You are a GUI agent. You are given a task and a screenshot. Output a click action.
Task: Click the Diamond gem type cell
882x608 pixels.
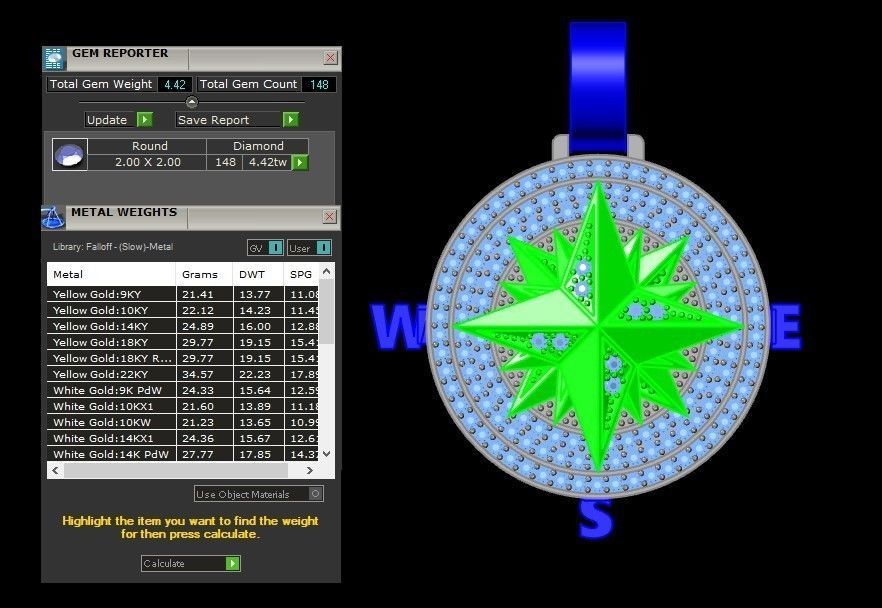coord(258,146)
